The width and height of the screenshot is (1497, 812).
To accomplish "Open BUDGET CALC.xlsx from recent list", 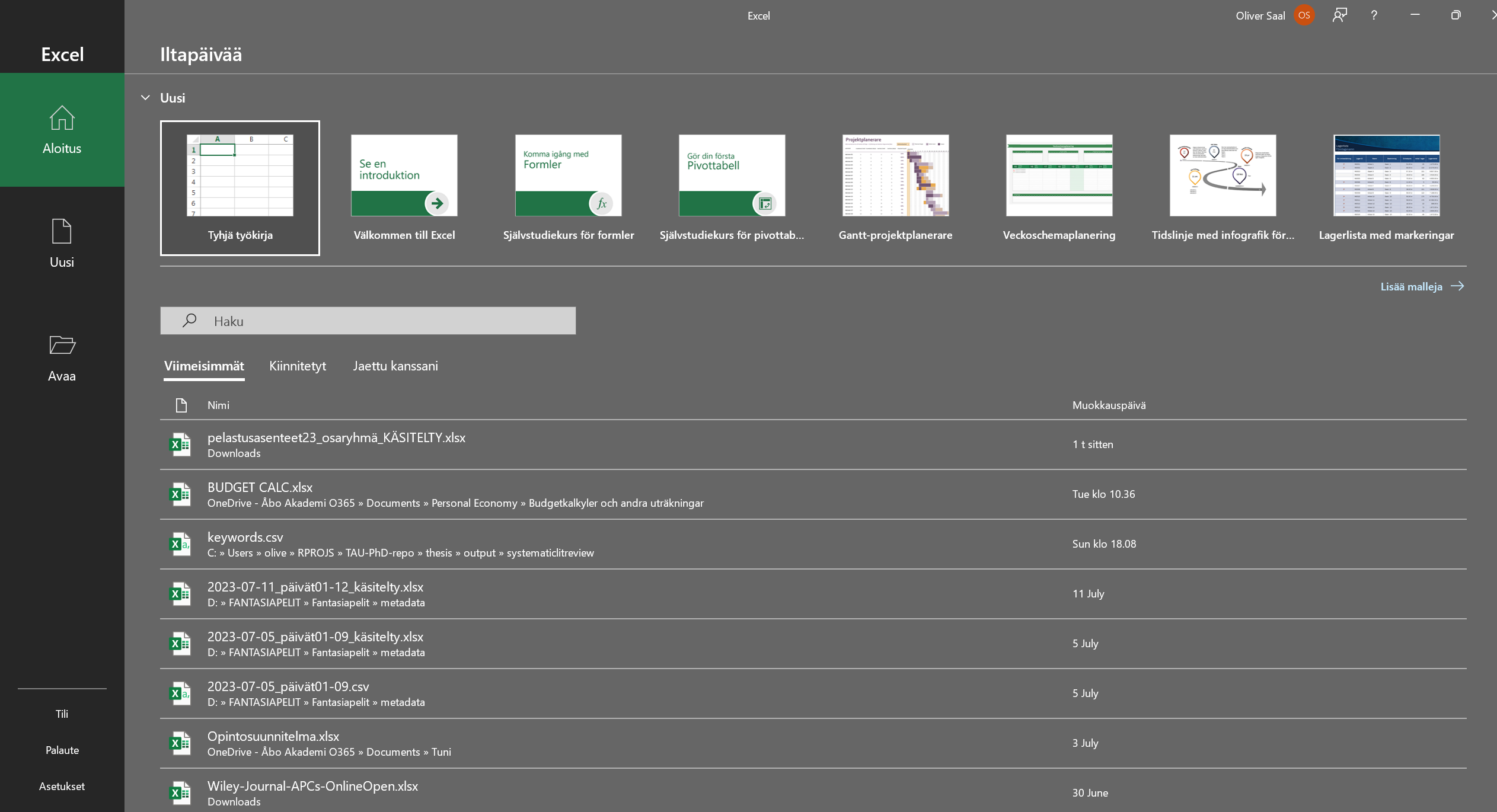I will point(813,494).
